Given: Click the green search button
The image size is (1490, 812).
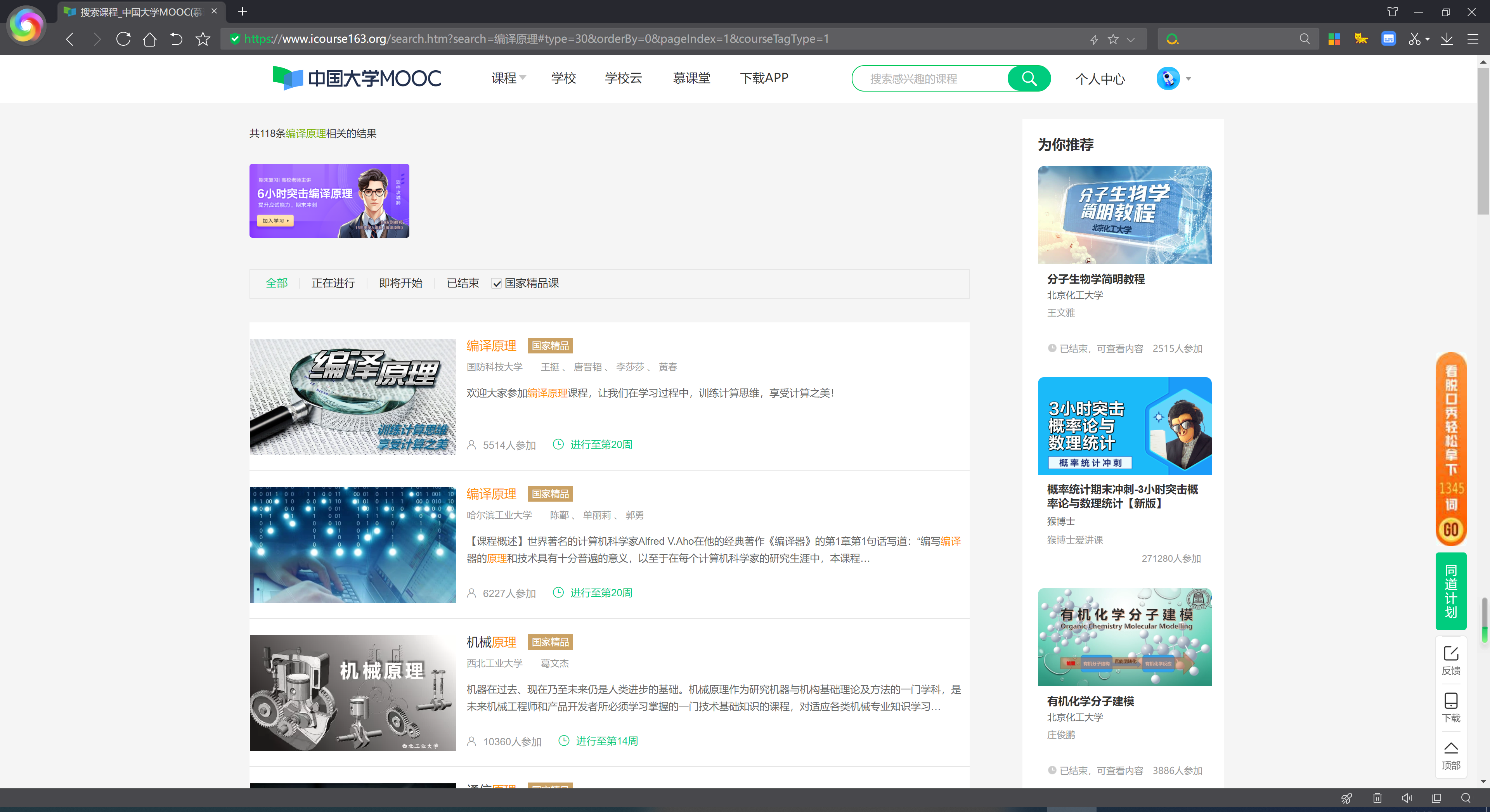Looking at the screenshot, I should click(1029, 79).
